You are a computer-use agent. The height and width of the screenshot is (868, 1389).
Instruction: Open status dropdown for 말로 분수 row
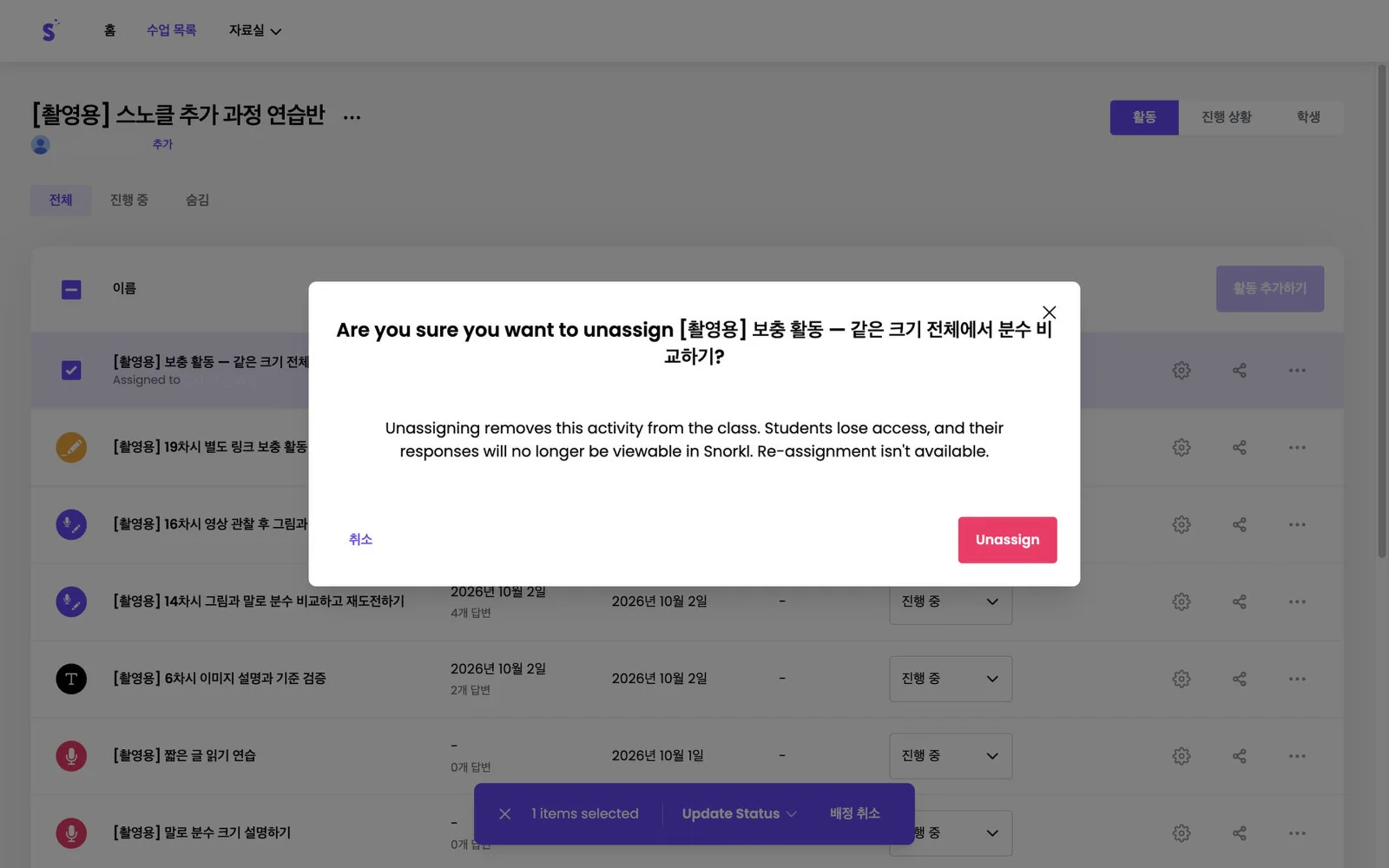(x=963, y=833)
